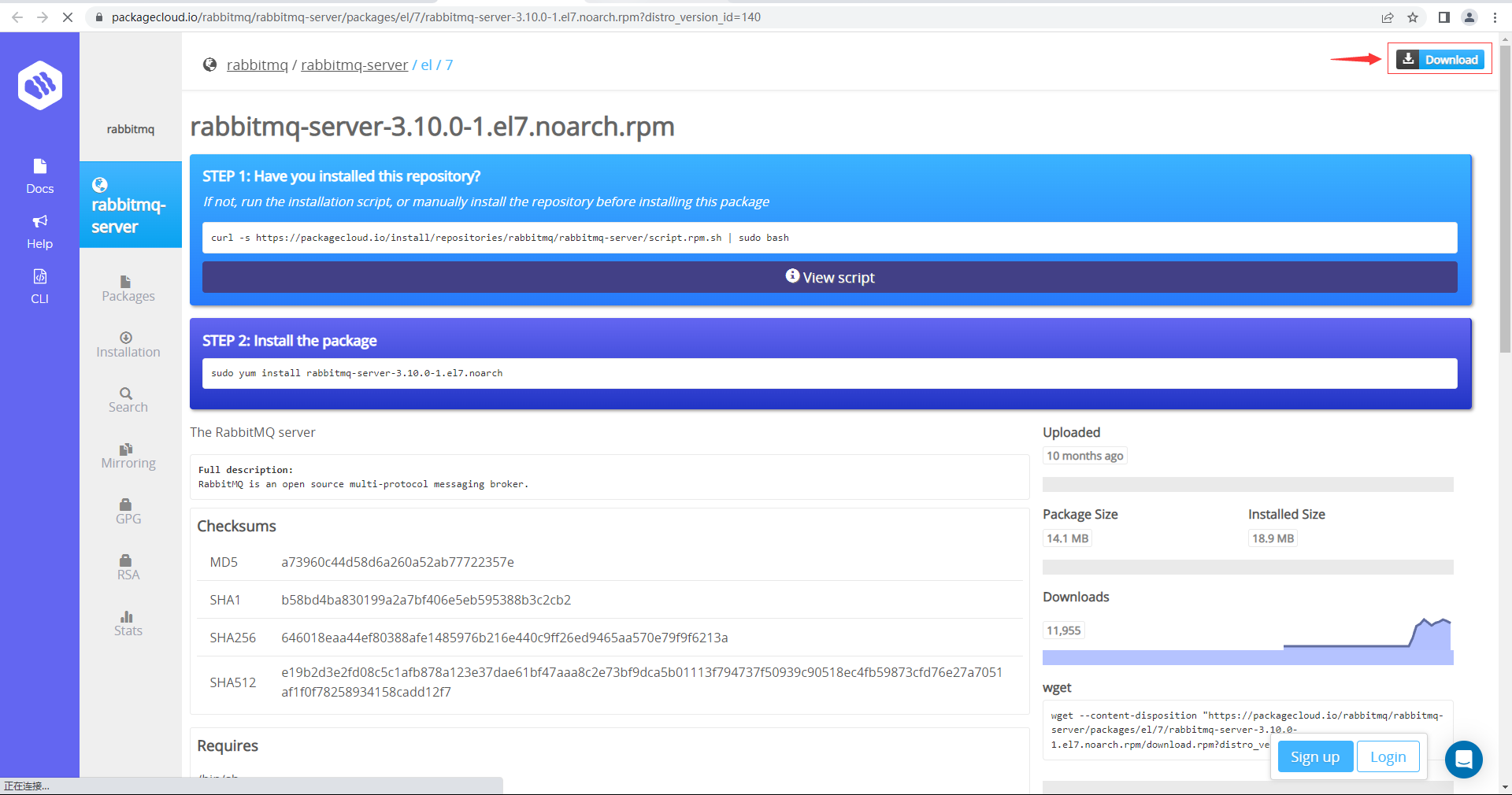Viewport: 1512px width, 795px height.
Task: Click the 18.9 MB installed size badge
Action: tap(1273, 538)
